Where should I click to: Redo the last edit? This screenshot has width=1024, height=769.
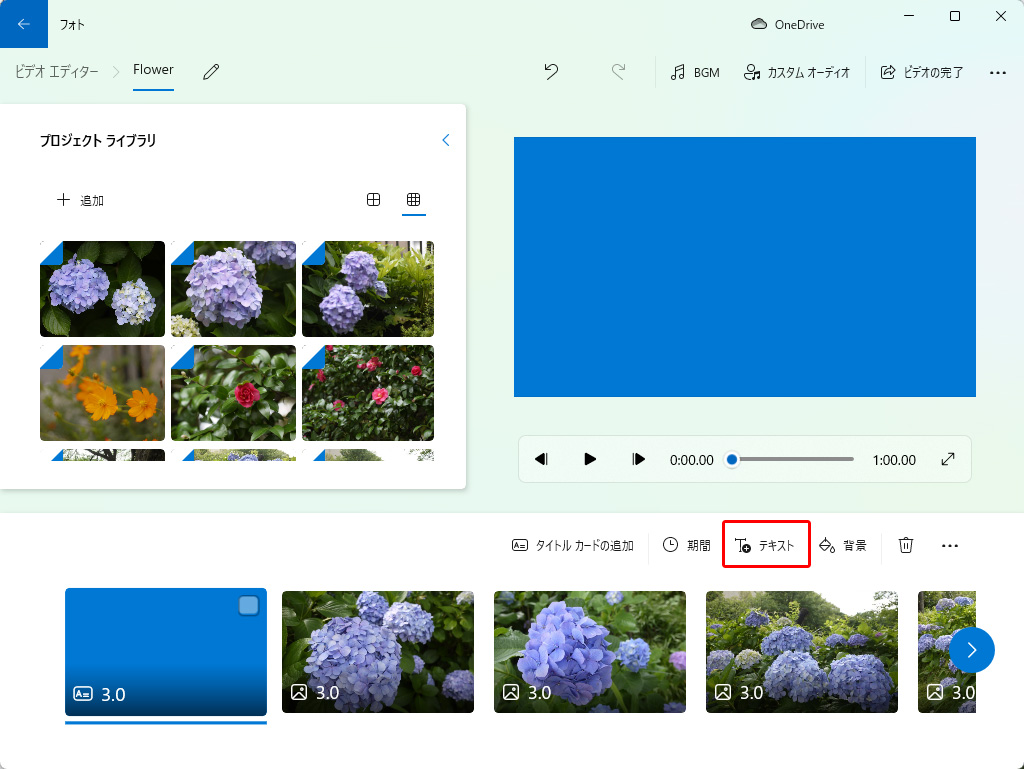(x=618, y=72)
